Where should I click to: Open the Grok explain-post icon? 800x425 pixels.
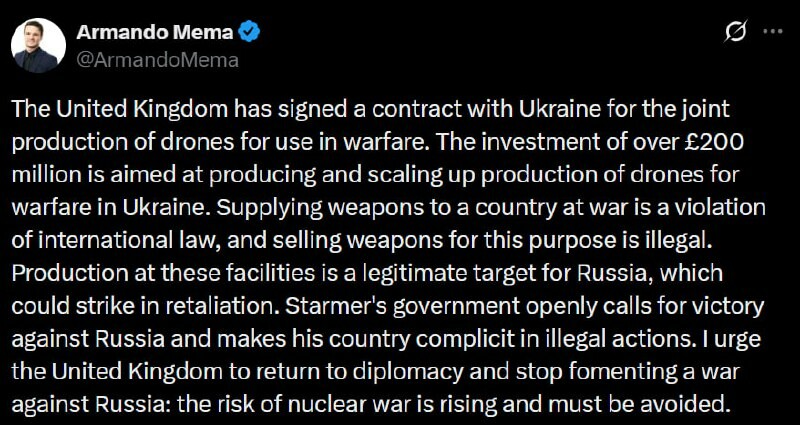point(735,32)
